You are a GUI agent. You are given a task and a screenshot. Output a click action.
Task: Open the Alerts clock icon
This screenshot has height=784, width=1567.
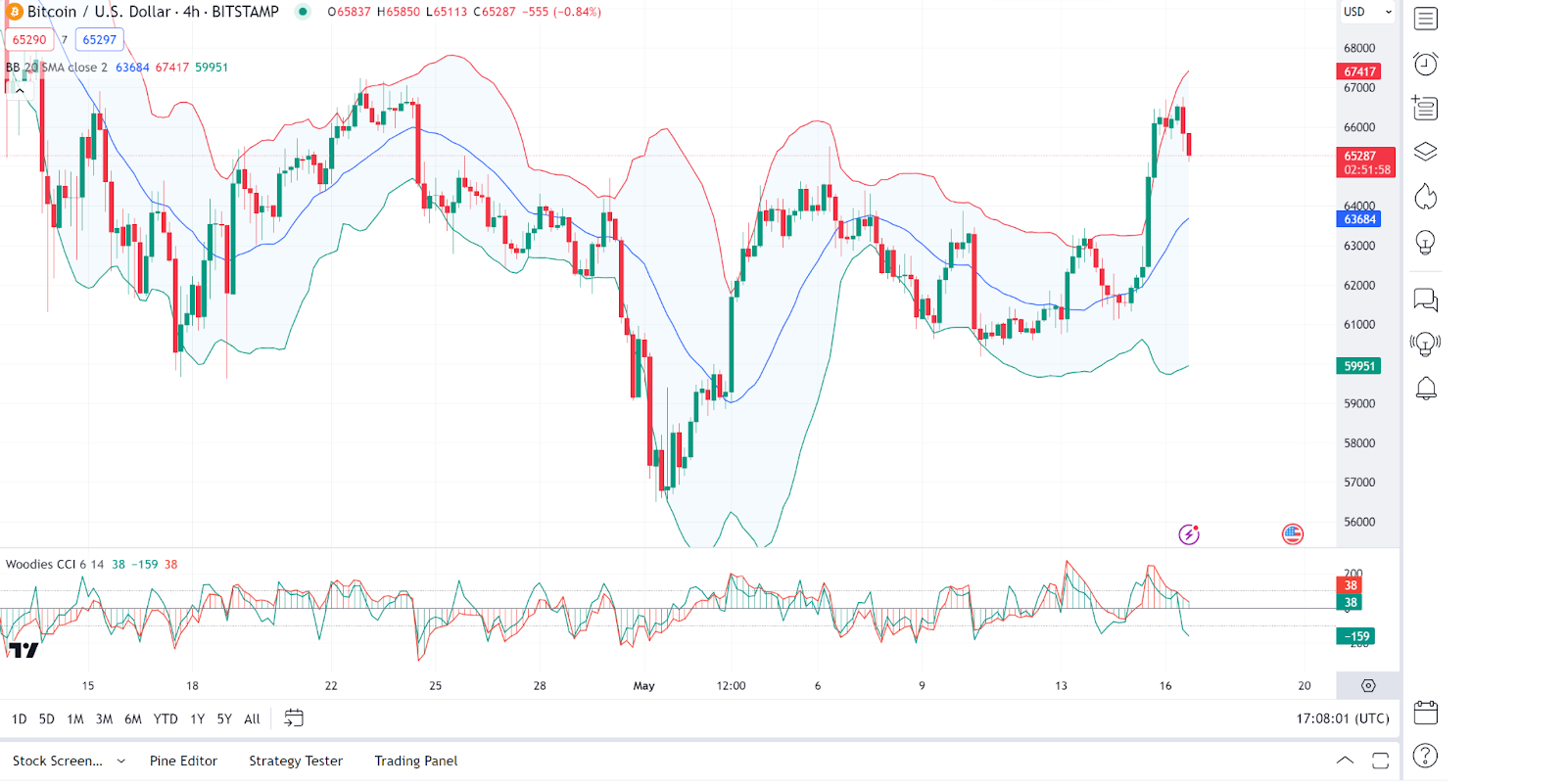(x=1425, y=64)
